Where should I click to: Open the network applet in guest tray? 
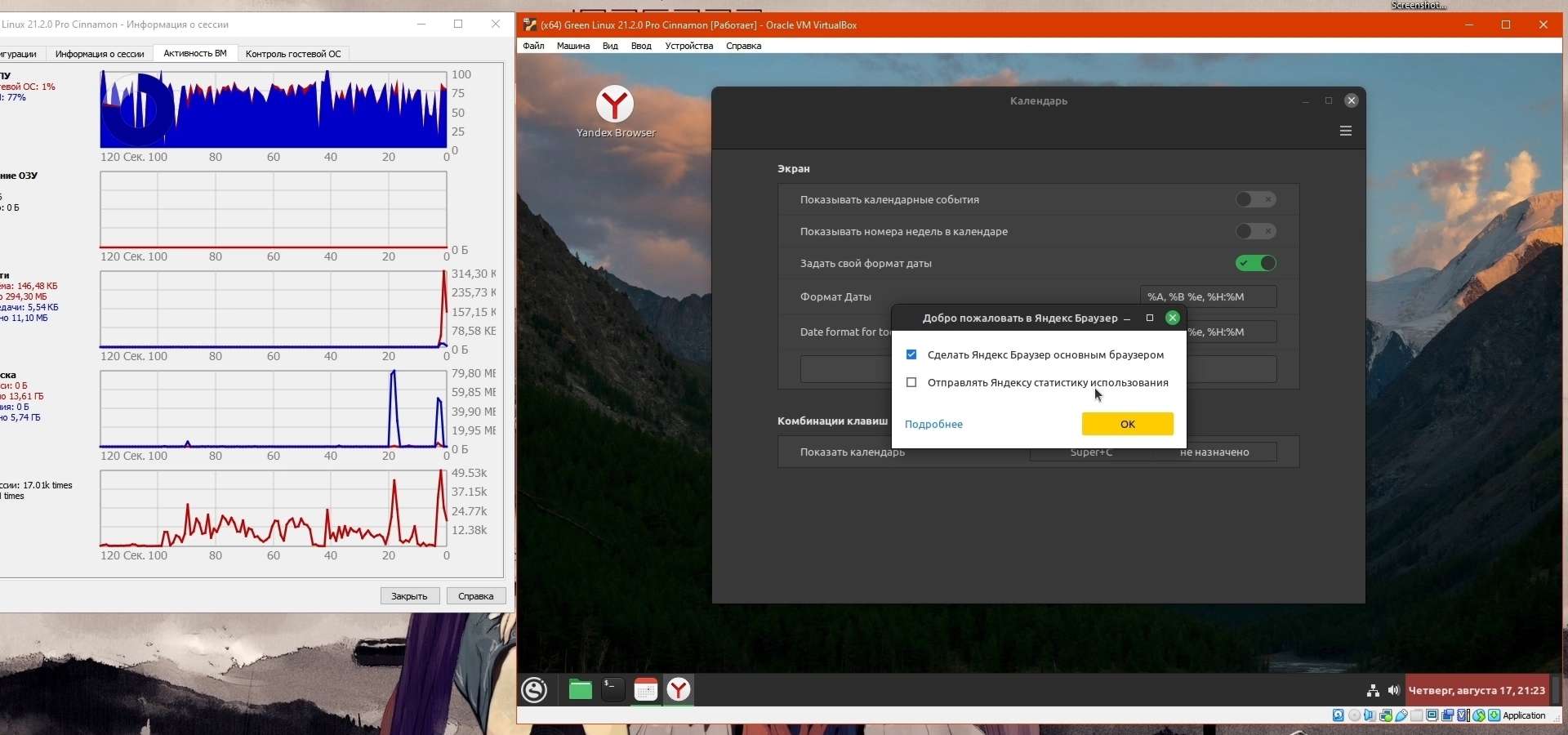tap(1373, 691)
